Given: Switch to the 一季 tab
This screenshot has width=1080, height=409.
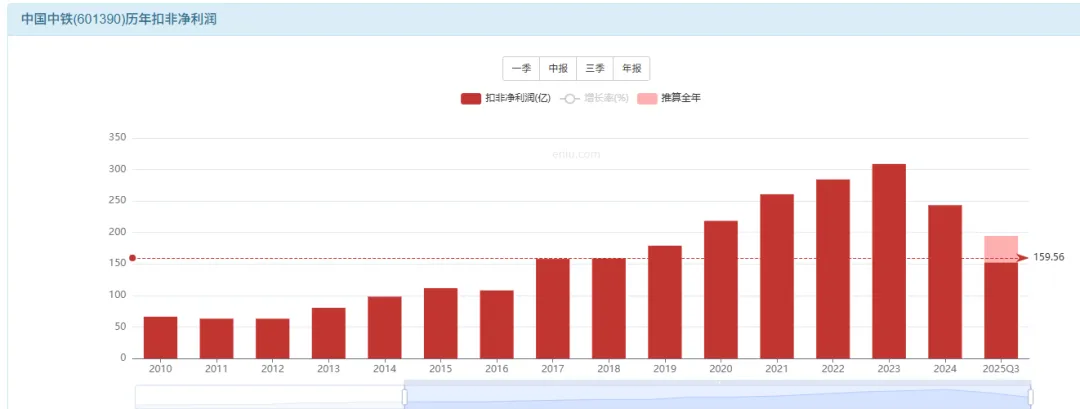Looking at the screenshot, I should point(521,69).
